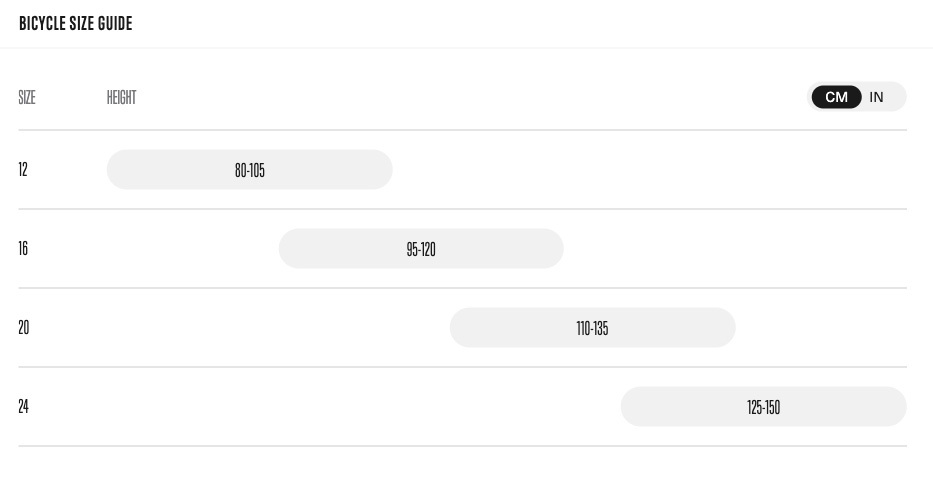Viewport: 933px width, 492px height.
Task: Switch height units to CM
Action: click(x=836, y=97)
